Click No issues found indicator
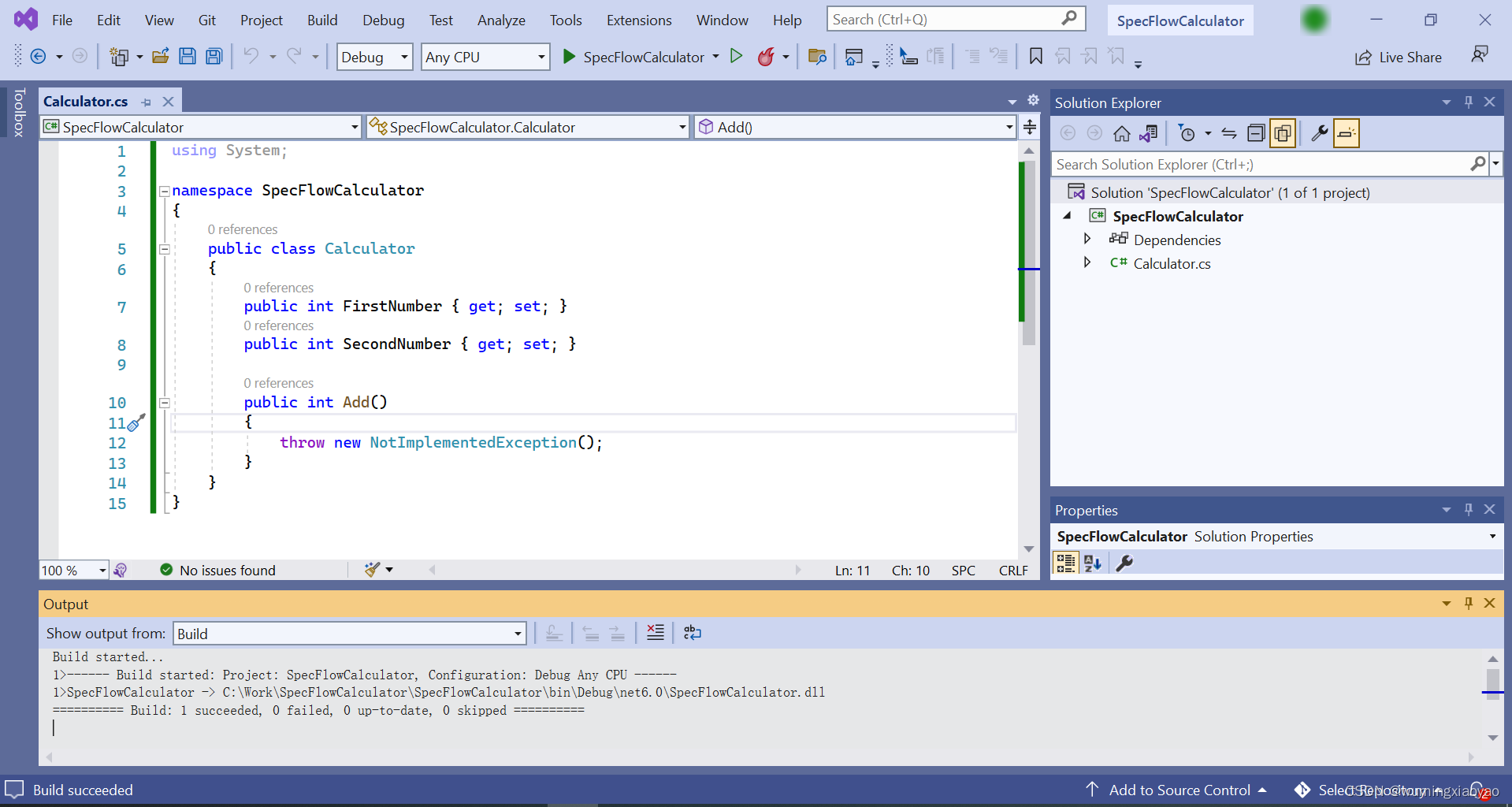1512x807 pixels. point(218,570)
